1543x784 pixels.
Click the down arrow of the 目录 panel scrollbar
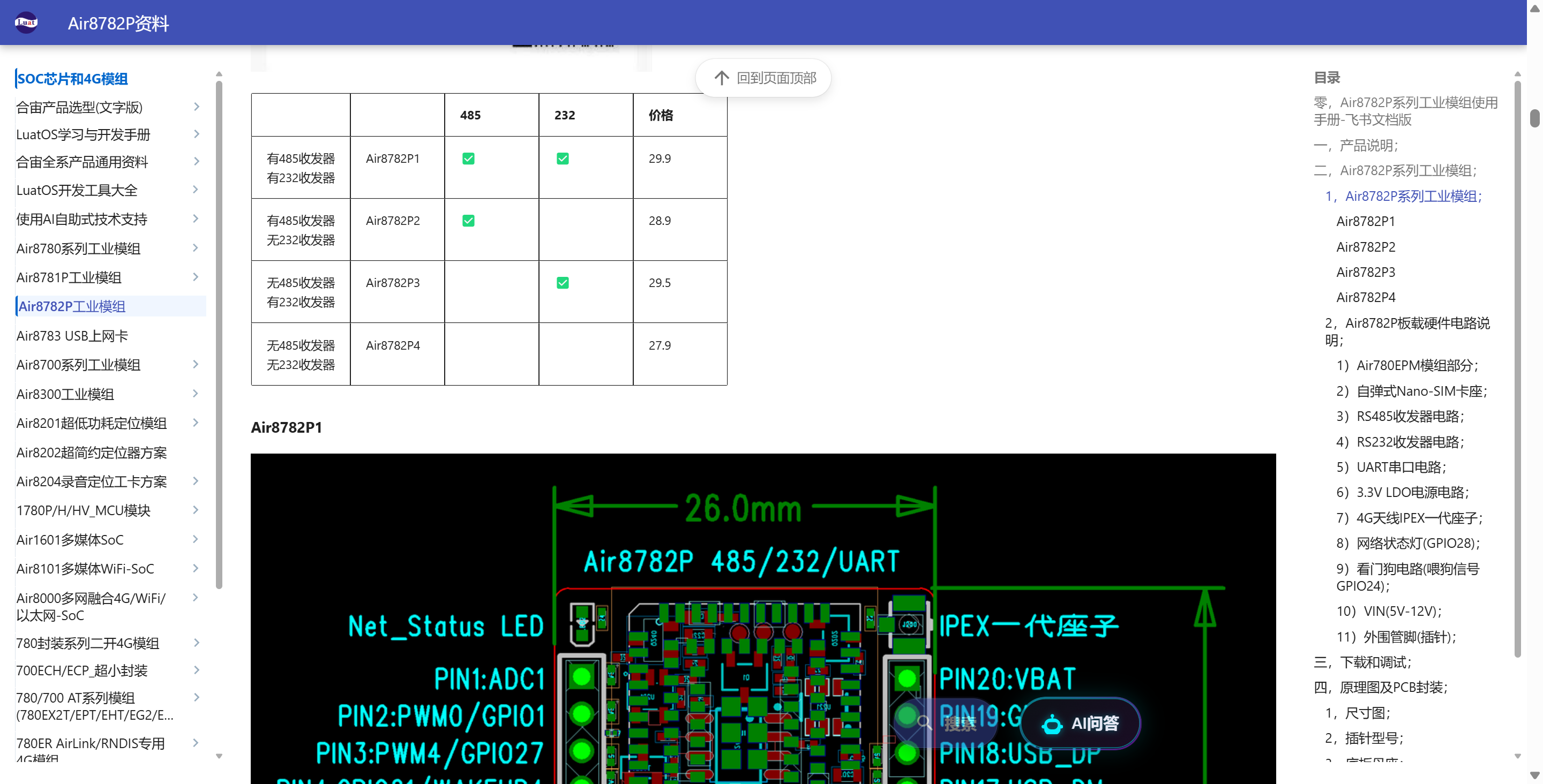[x=1517, y=757]
